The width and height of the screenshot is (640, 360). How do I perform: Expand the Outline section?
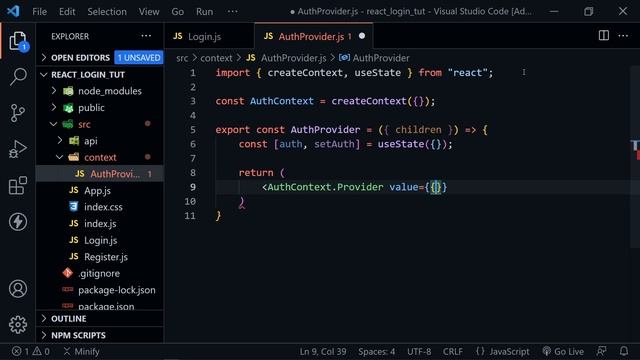click(x=68, y=318)
